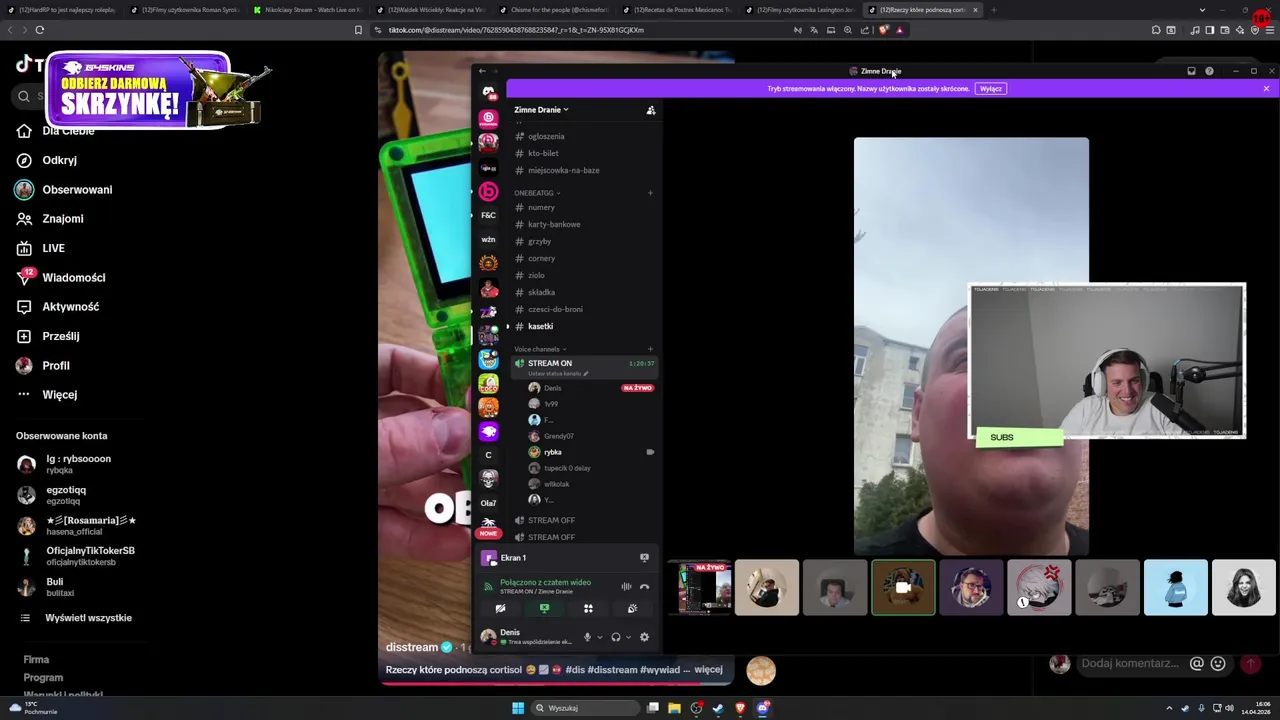Open microphone input options arrow
1280x720 pixels.
click(600, 637)
